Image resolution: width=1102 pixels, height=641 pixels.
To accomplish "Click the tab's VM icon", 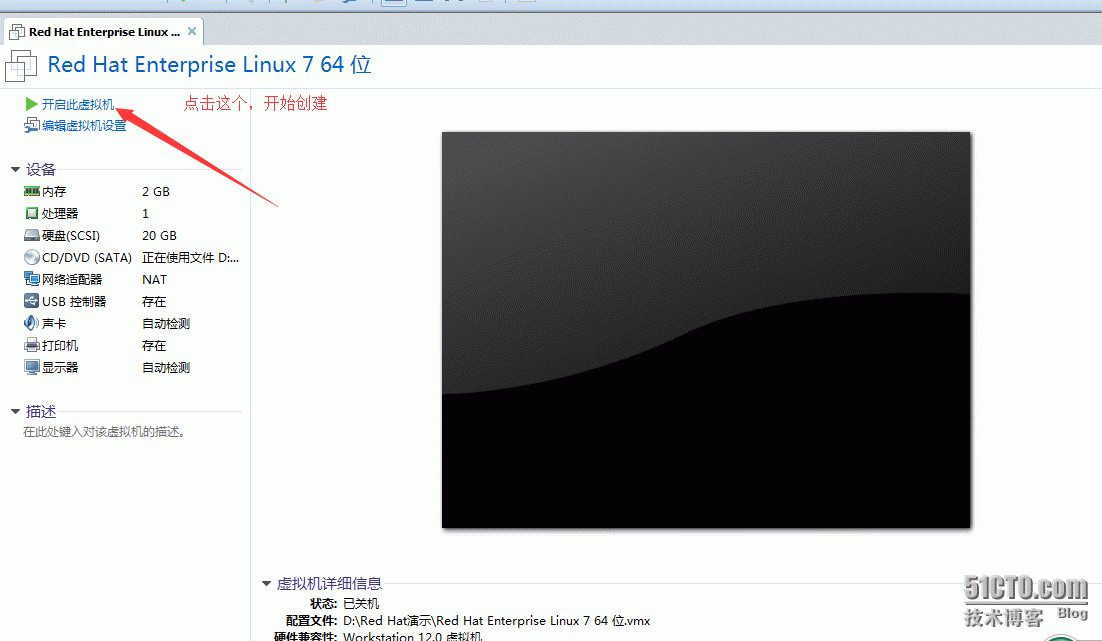I will point(17,32).
